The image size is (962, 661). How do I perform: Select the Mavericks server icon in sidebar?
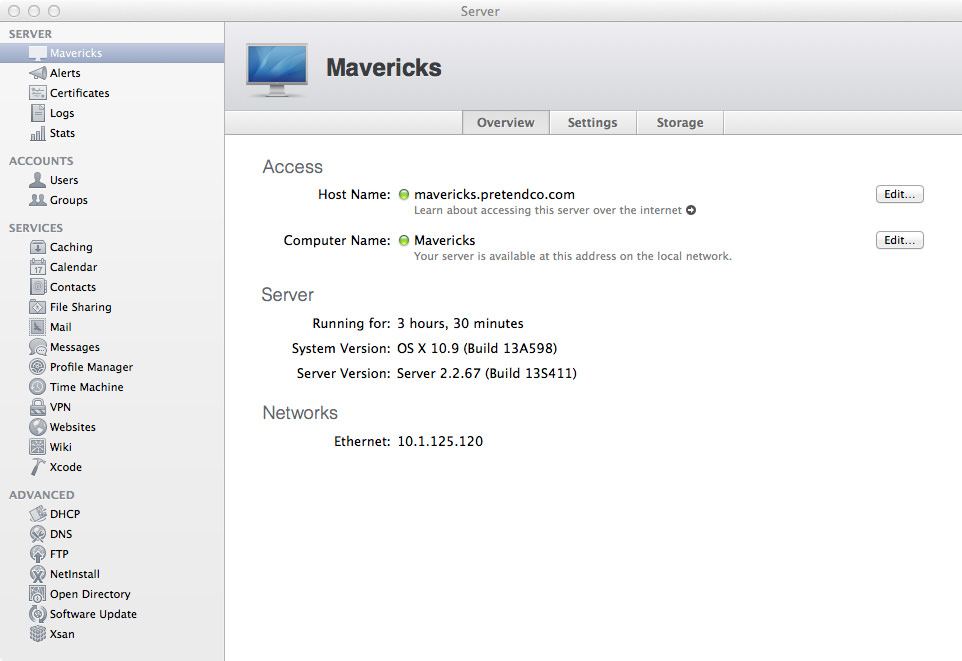(x=37, y=53)
